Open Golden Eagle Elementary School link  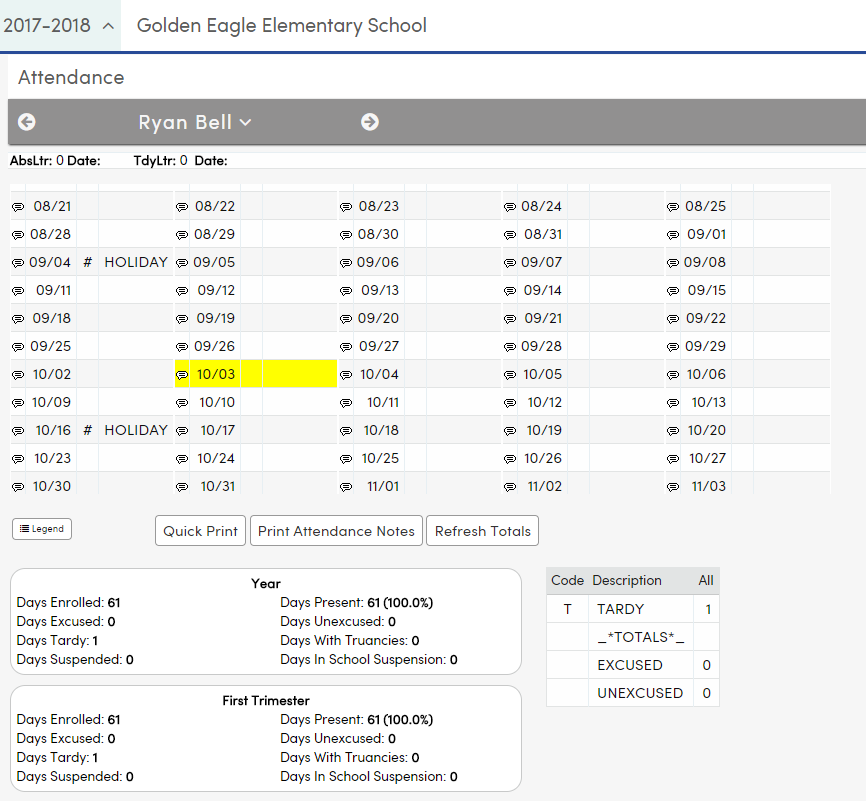tap(281, 26)
